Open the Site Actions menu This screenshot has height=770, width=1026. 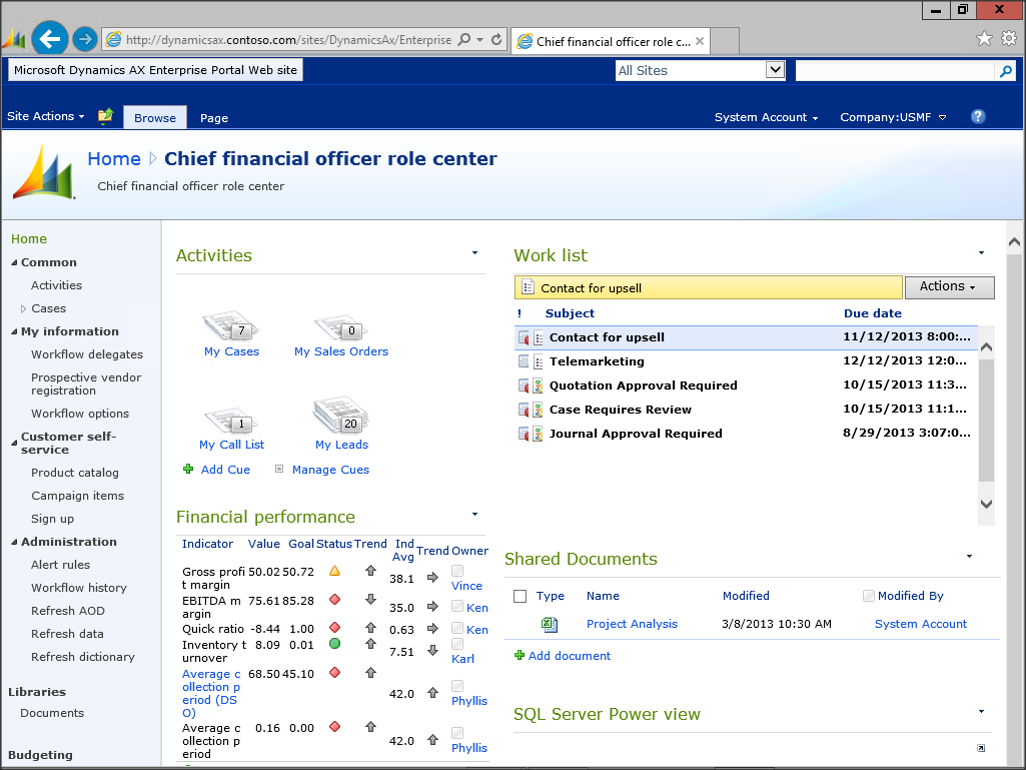(45, 116)
